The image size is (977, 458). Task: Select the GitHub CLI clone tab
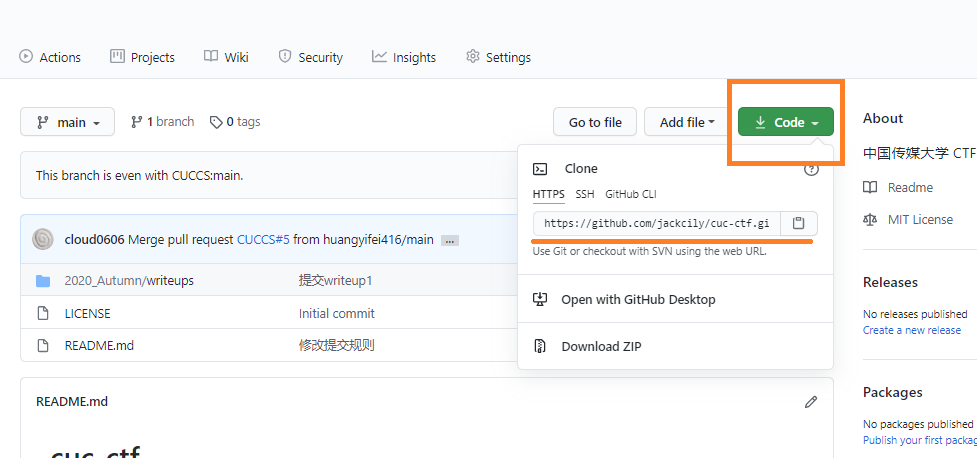tap(631, 194)
